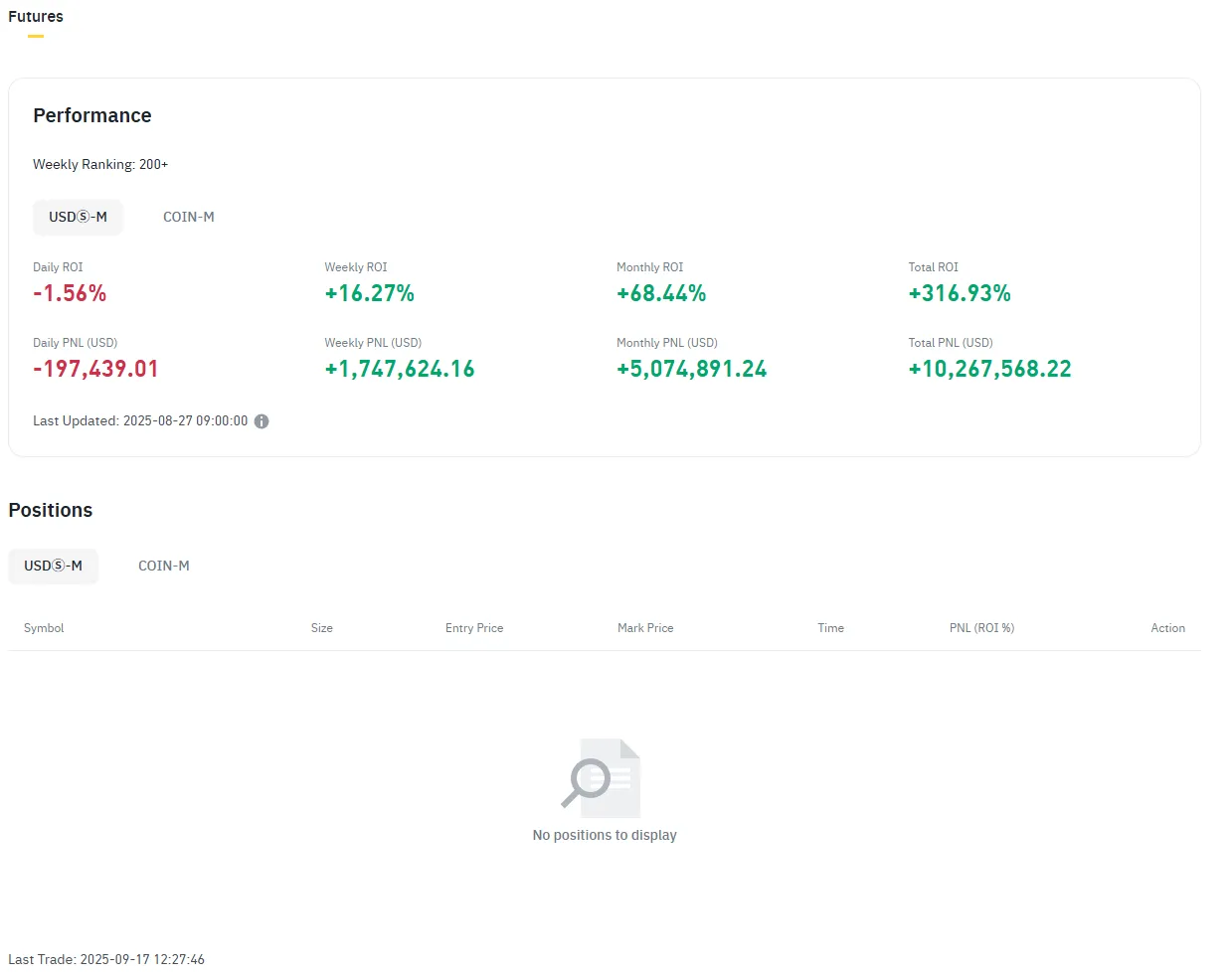Switch to COIN-M tab under Performance

(x=189, y=217)
